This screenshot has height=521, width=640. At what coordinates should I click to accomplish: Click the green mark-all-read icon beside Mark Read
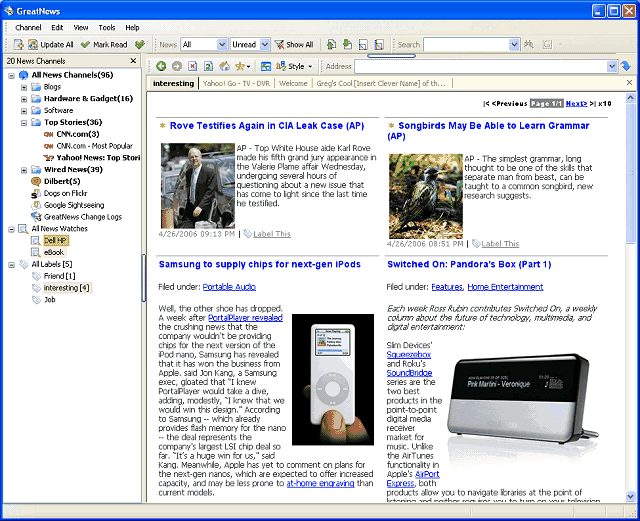tap(140, 45)
